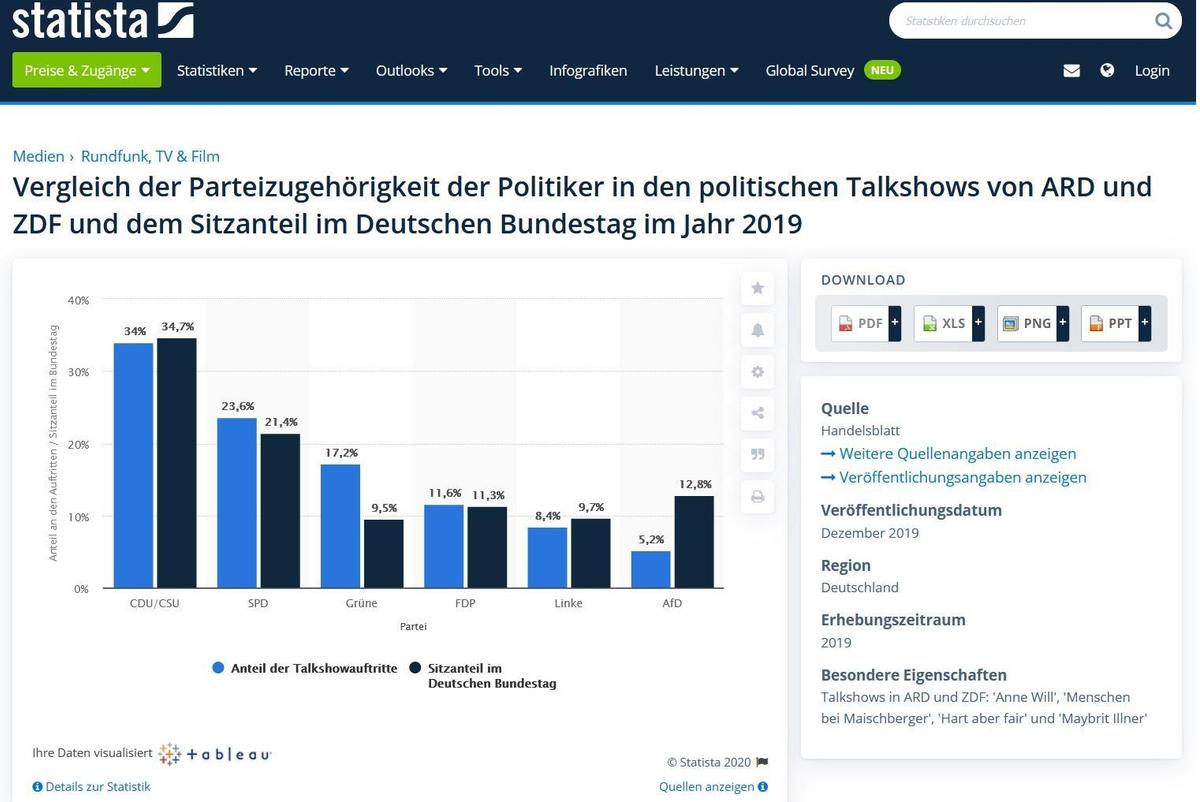The width and height of the screenshot is (1200, 802).
Task: Click the quotation citation icon
Action: coord(757,455)
